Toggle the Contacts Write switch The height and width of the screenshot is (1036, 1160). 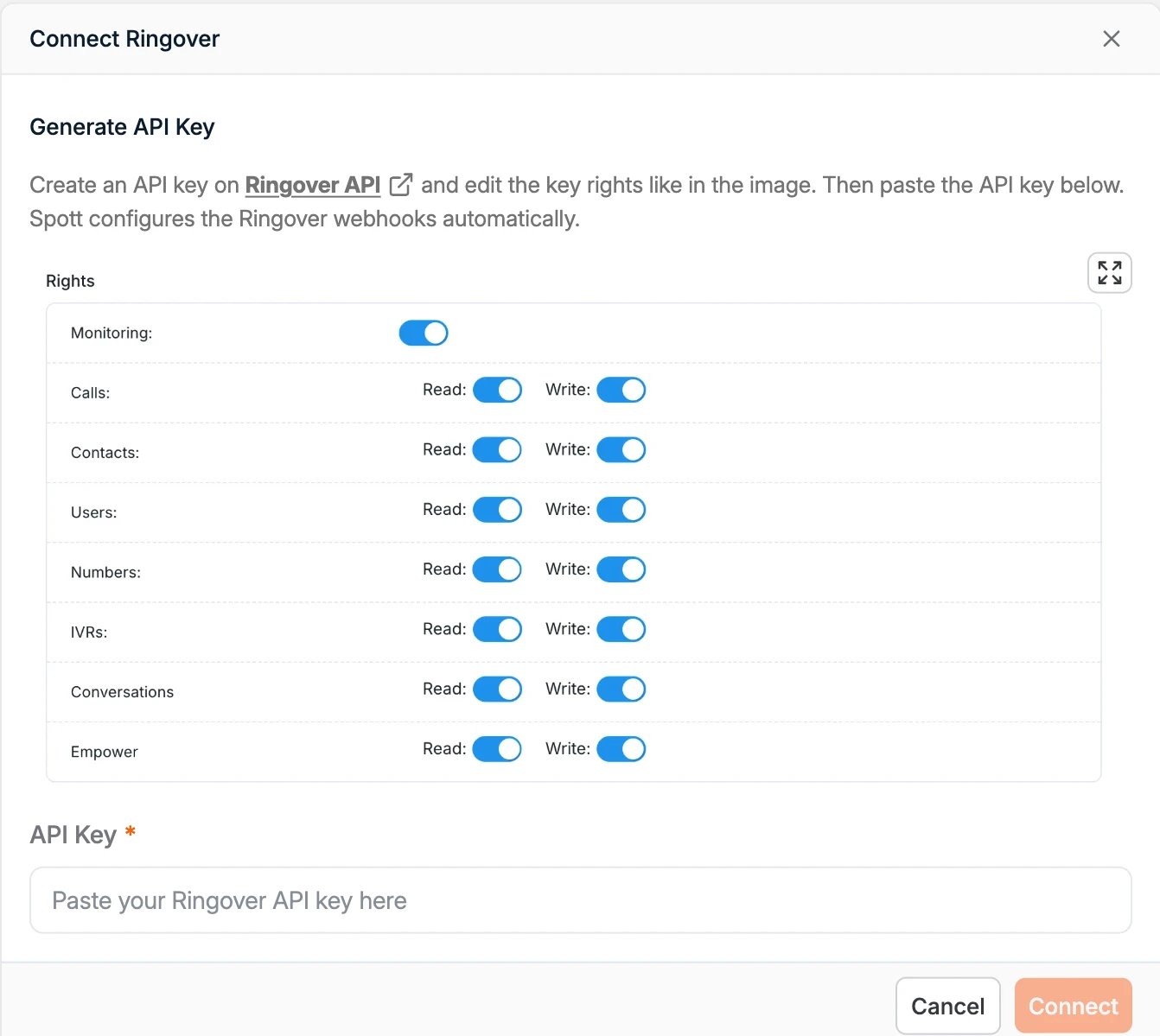click(621, 449)
